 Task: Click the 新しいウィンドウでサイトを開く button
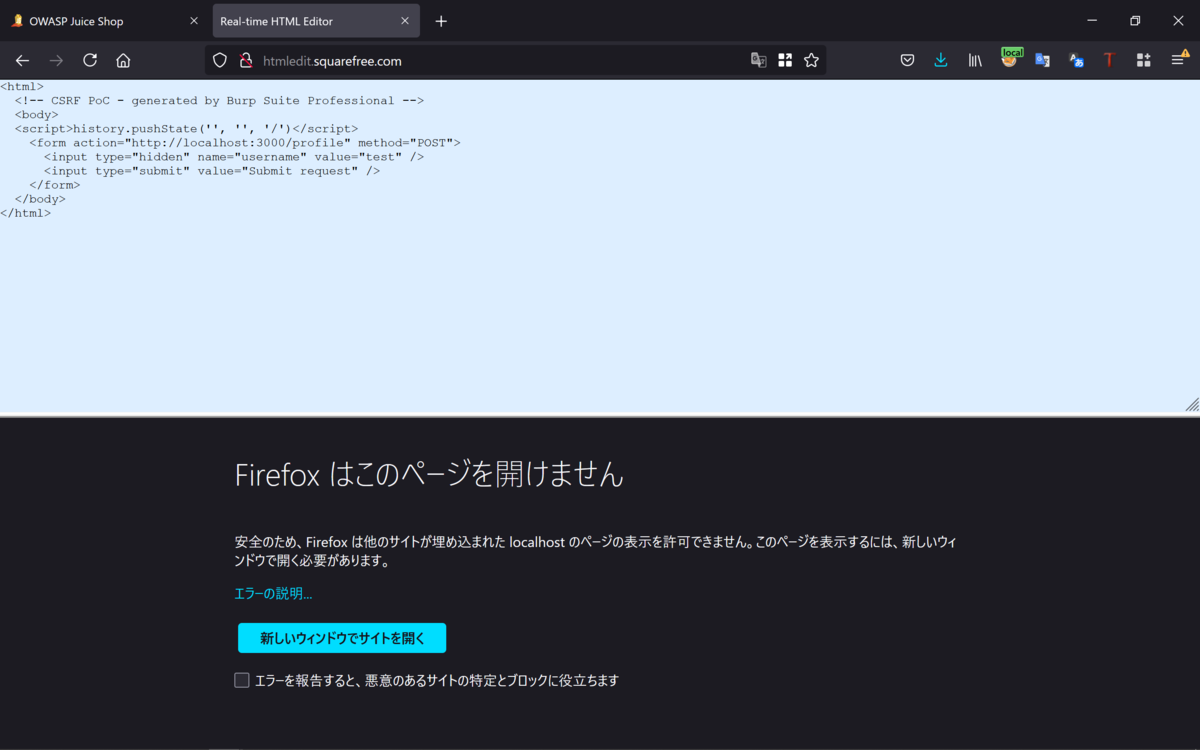click(x=342, y=638)
